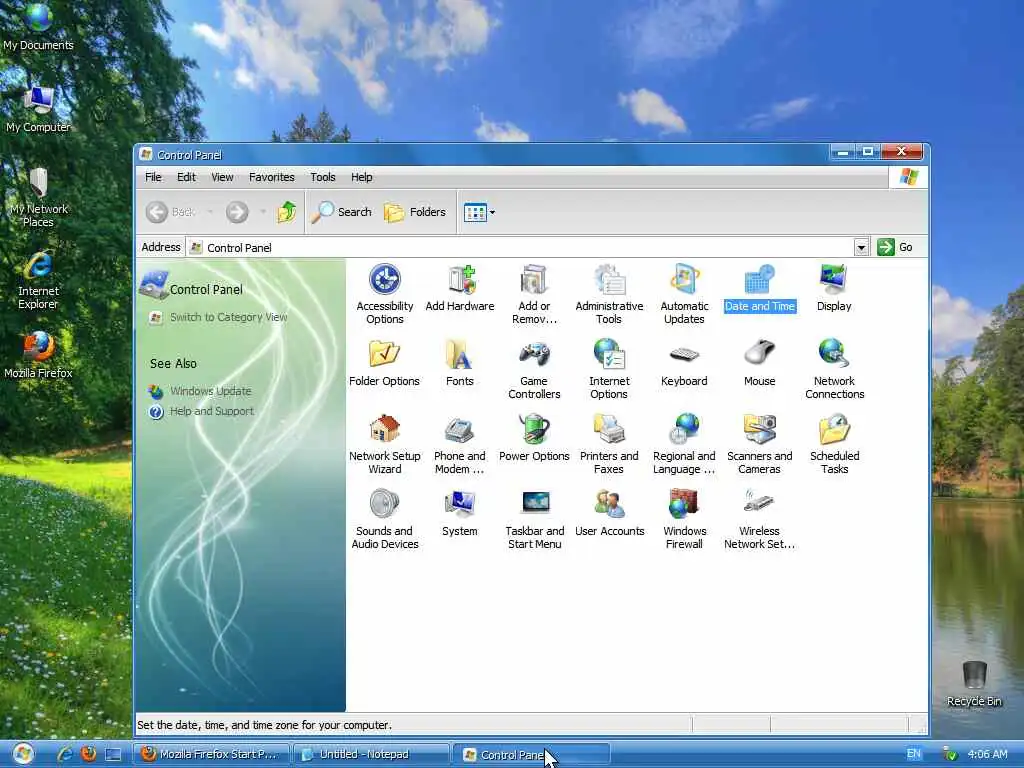Viewport: 1024px width, 768px height.
Task: Open User Accounts
Action: [x=609, y=513]
